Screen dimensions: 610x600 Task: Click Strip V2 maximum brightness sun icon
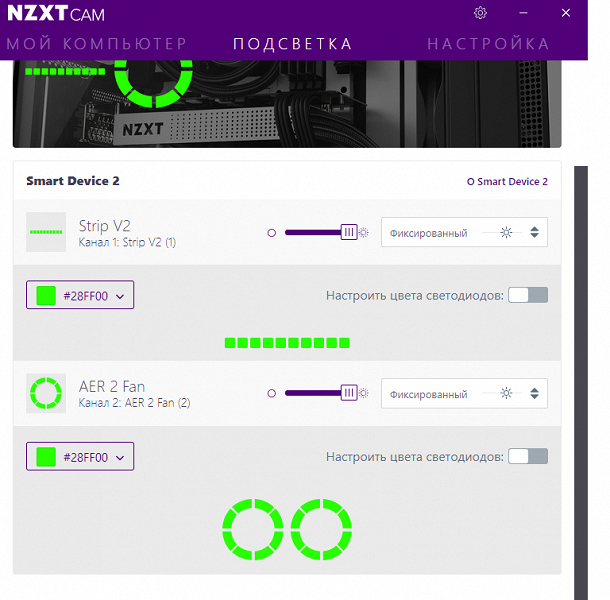click(364, 233)
